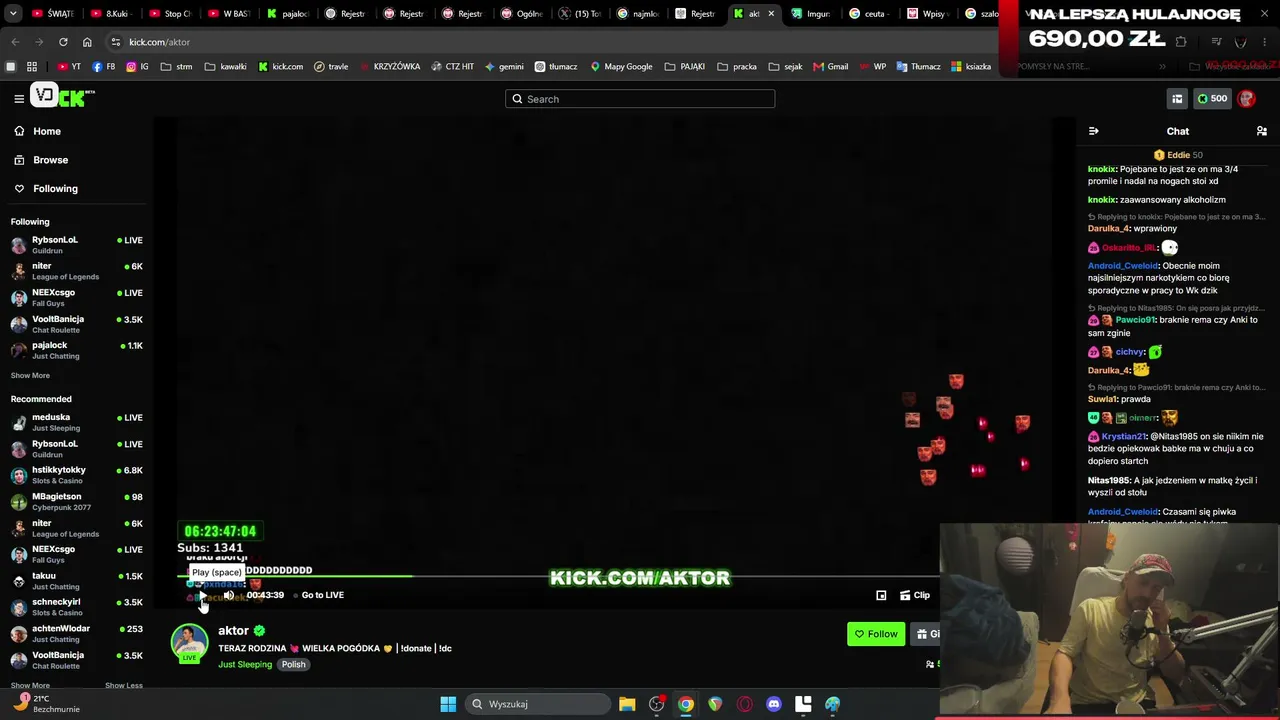Open the Windows Start menu

[448, 704]
